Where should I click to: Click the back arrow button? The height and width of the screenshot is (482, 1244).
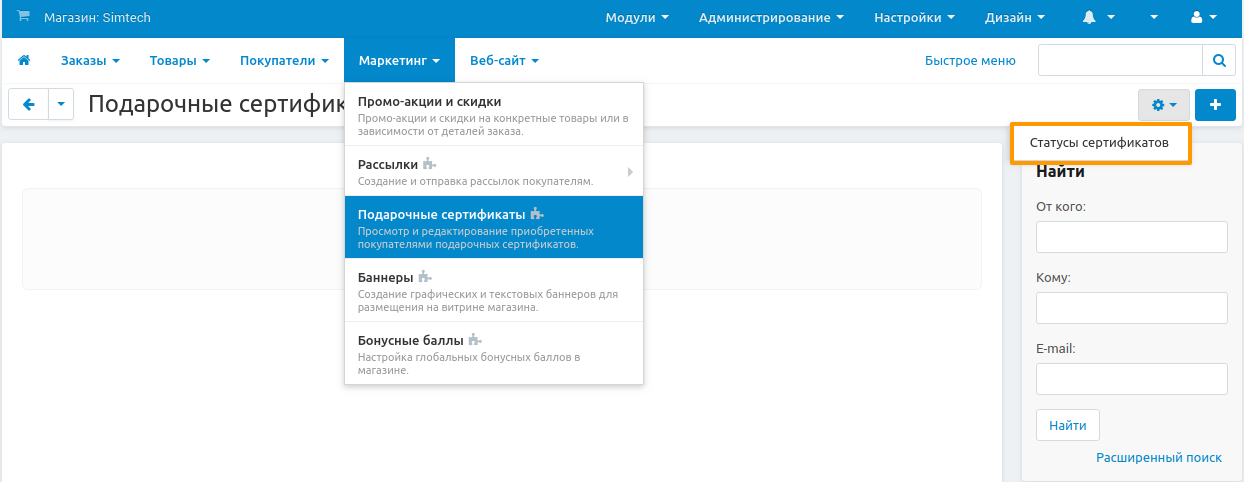pos(29,104)
